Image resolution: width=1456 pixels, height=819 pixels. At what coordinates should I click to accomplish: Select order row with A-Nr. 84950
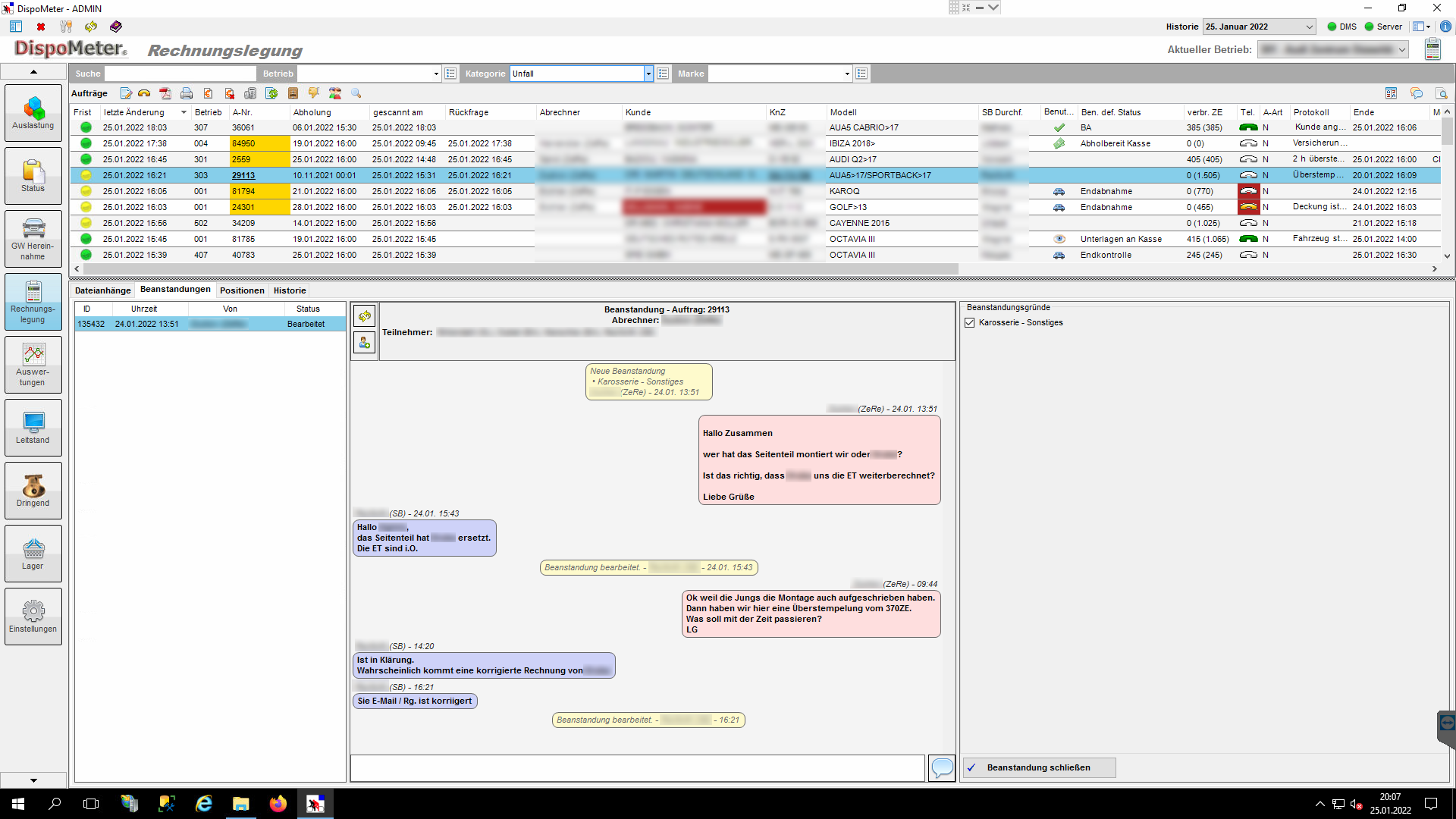(756, 143)
